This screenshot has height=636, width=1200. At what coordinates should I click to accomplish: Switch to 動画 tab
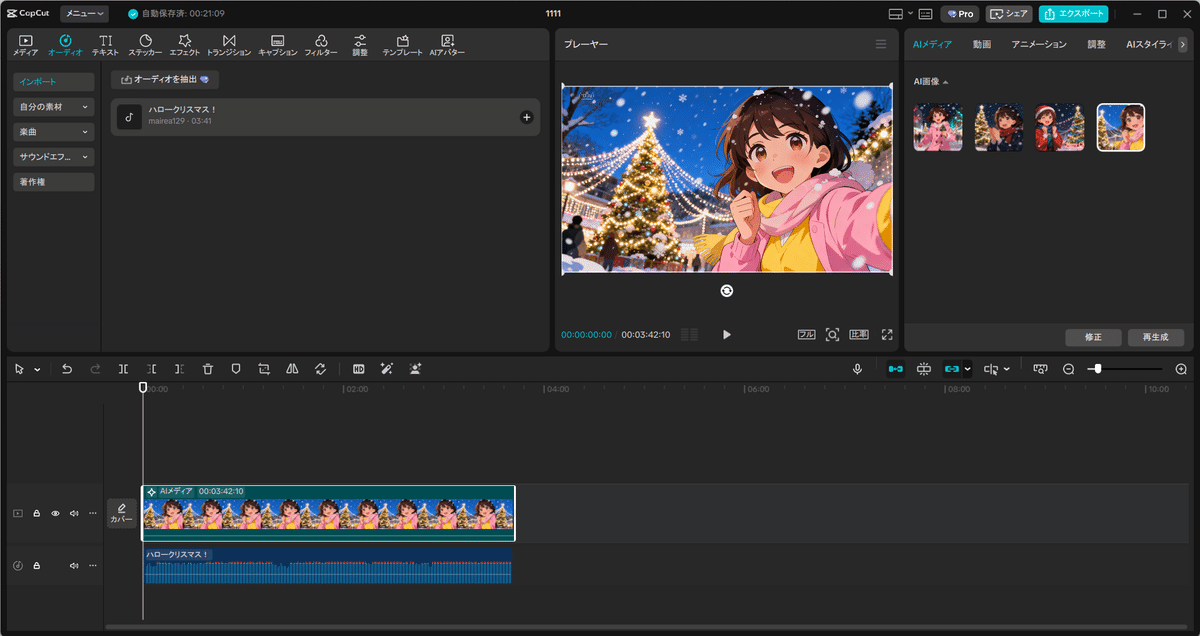coord(981,45)
